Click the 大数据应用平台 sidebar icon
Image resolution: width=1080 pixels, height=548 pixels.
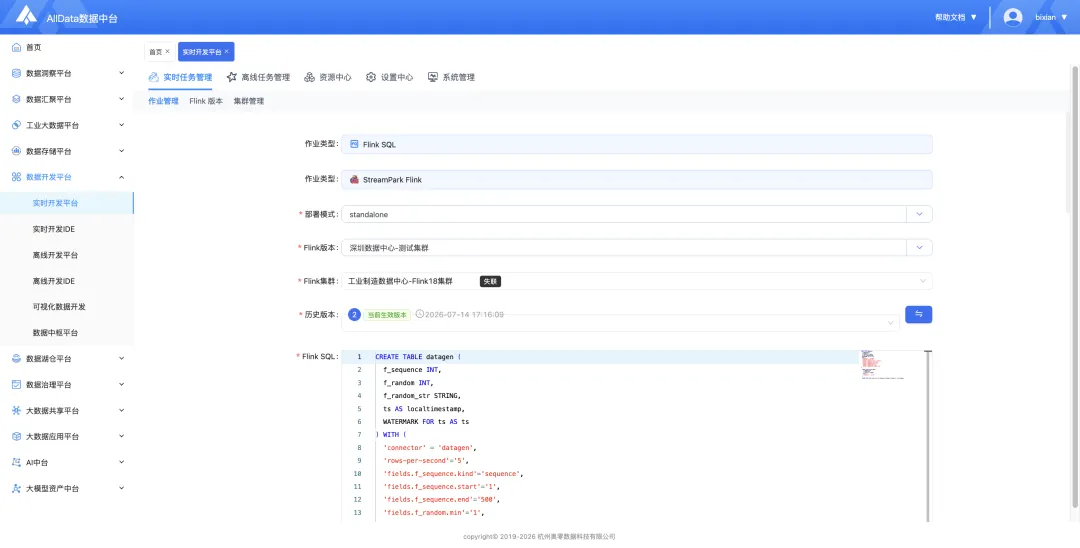(17, 436)
